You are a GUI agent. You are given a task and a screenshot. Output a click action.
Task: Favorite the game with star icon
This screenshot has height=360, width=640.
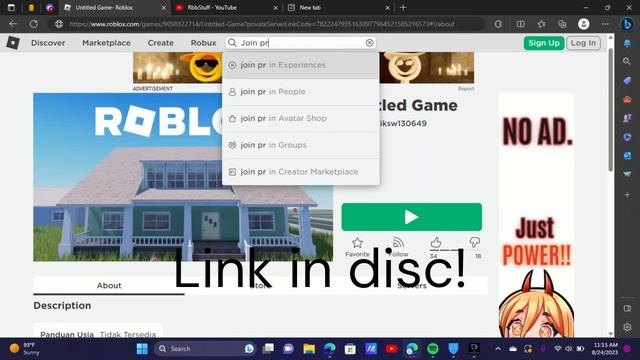[x=357, y=243]
